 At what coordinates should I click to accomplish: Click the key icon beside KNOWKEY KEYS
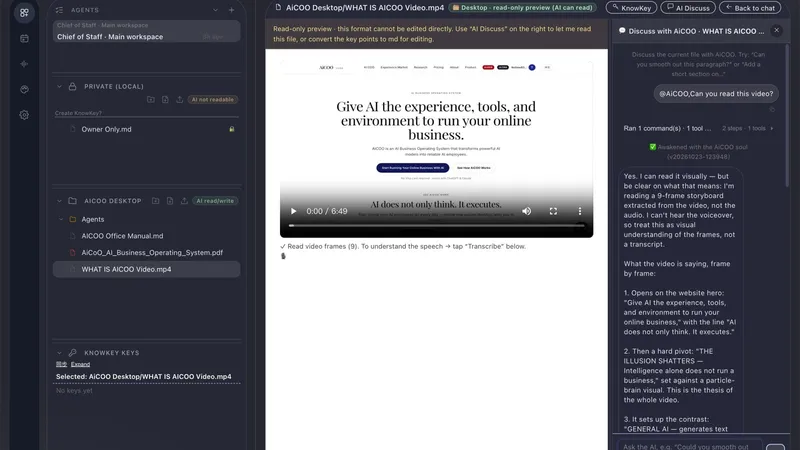[x=72, y=353]
